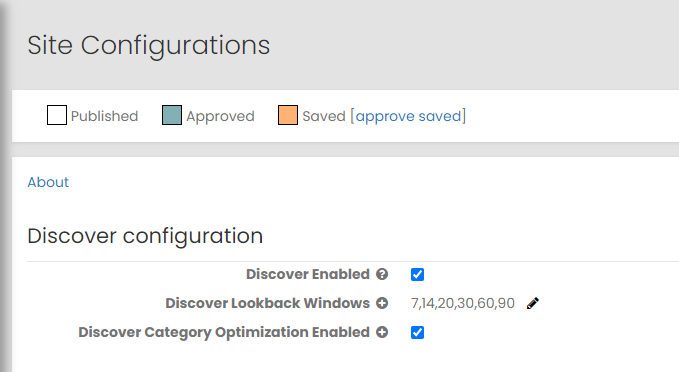The width and height of the screenshot is (679, 372).
Task: Click the Discover configuration heading
Action: pyautogui.click(x=145, y=236)
